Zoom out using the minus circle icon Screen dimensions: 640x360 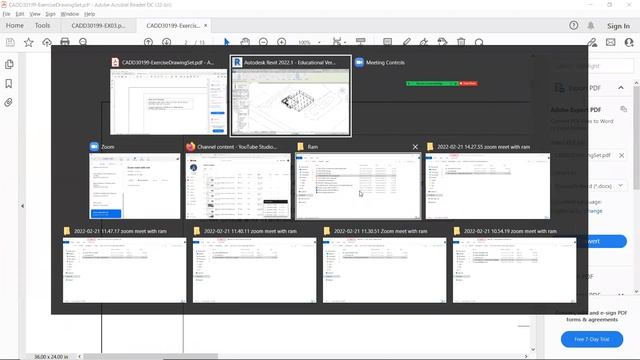point(263,42)
